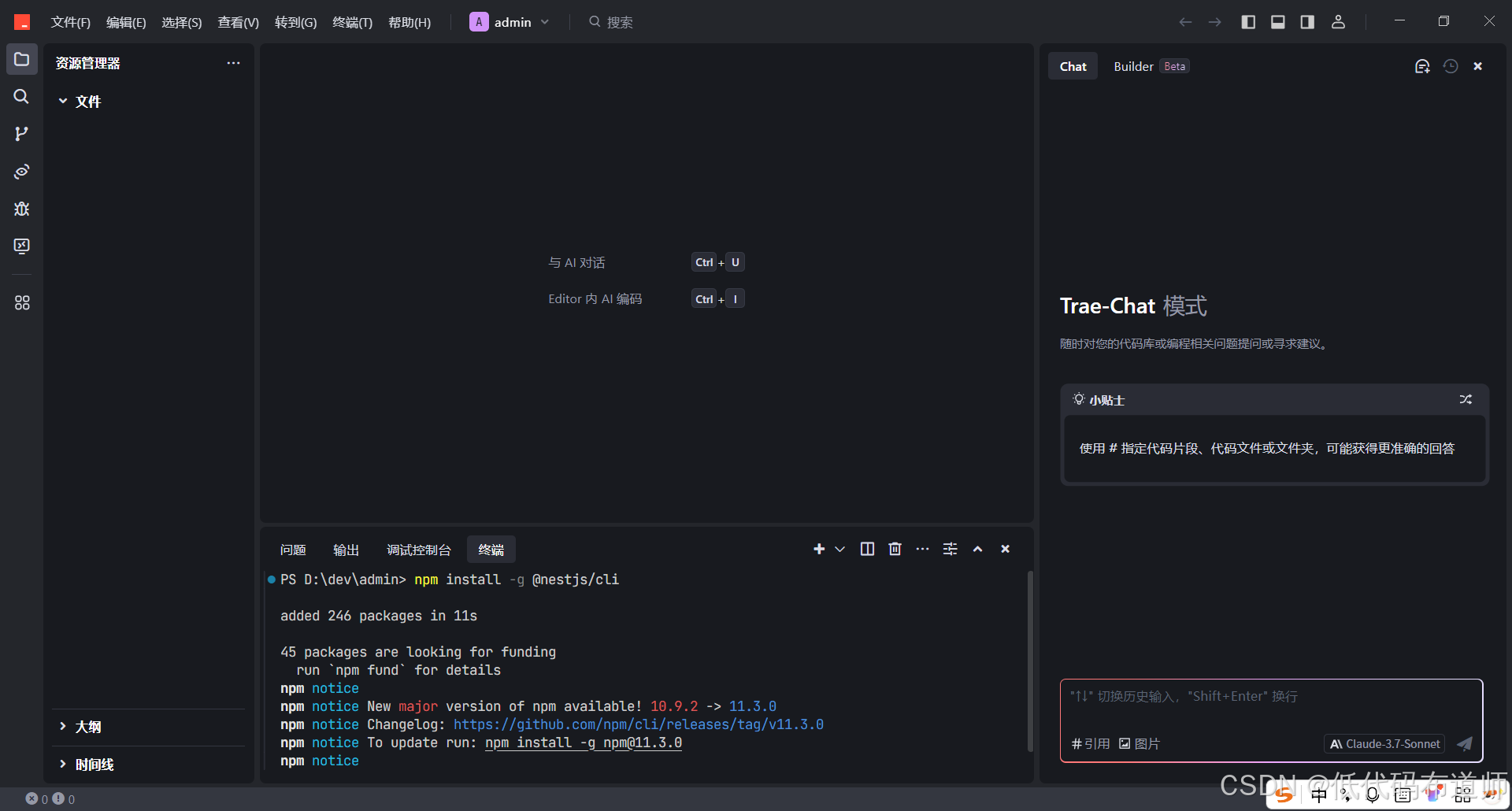1512x811 pixels.
Task: Toggle the right AI sidebar layout icon
Action: (x=1307, y=22)
